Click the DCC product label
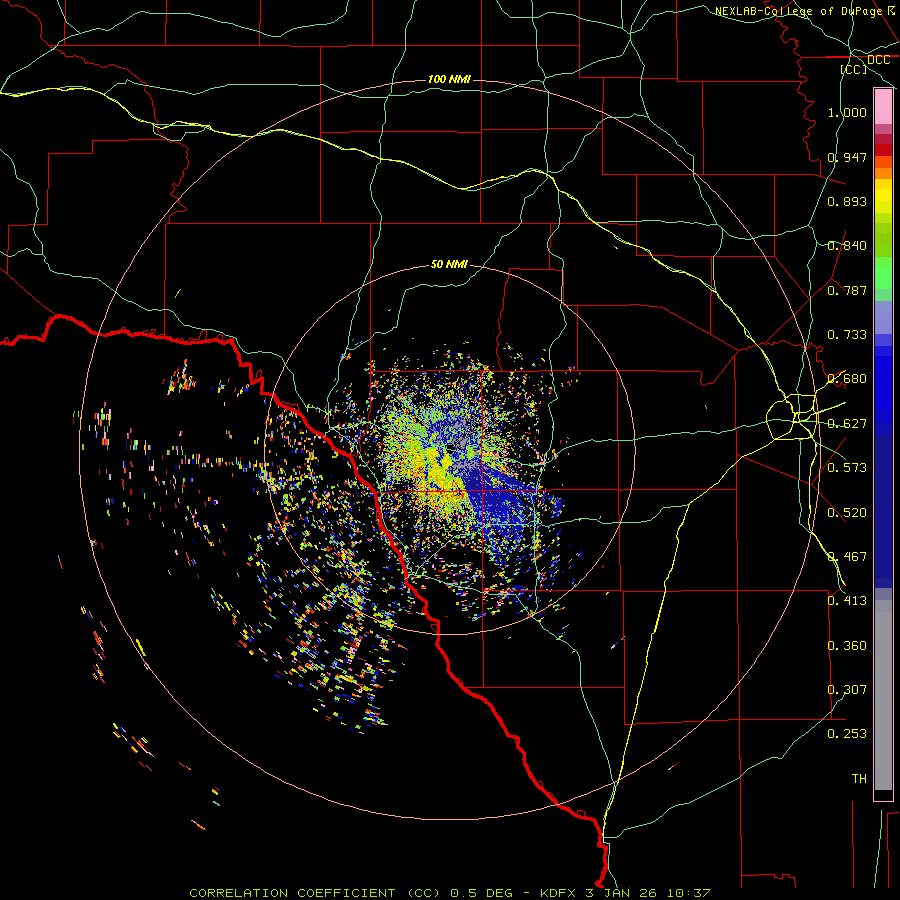This screenshot has height=900, width=900. point(878,60)
